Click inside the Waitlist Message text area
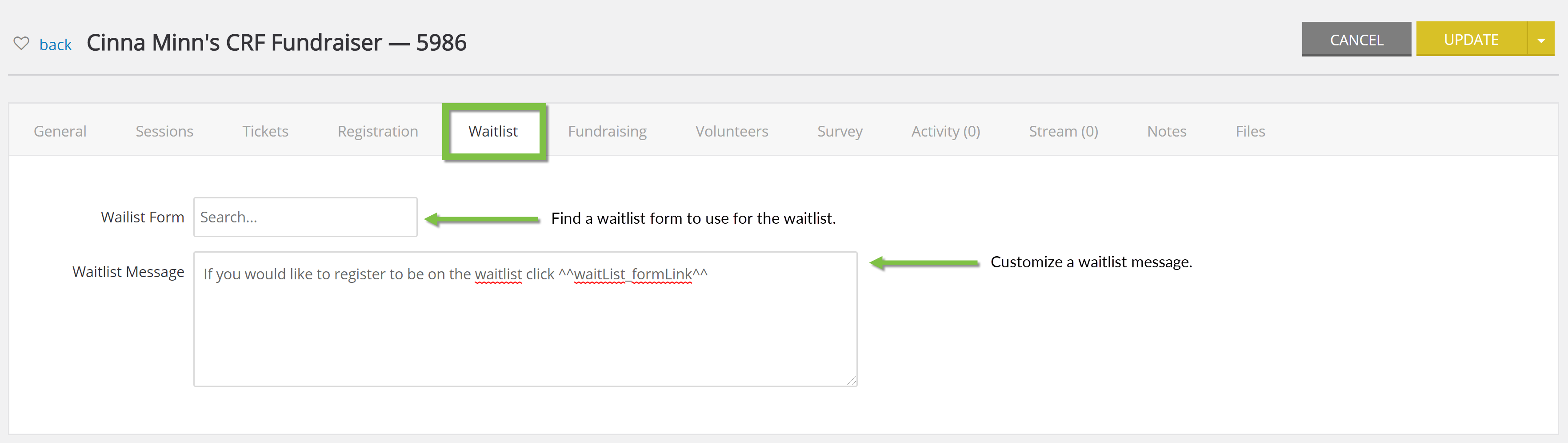This screenshot has height=443, width=1568. point(525,319)
